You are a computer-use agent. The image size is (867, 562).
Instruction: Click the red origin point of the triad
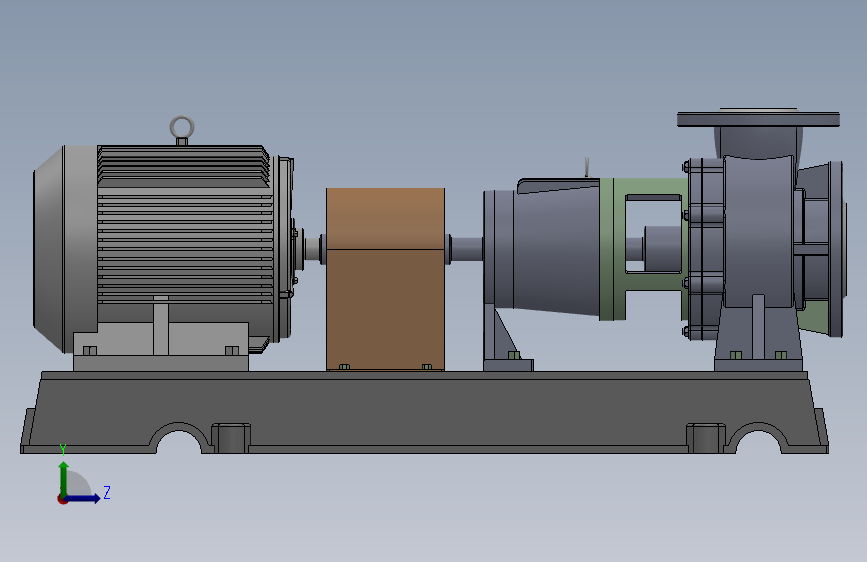click(62, 499)
